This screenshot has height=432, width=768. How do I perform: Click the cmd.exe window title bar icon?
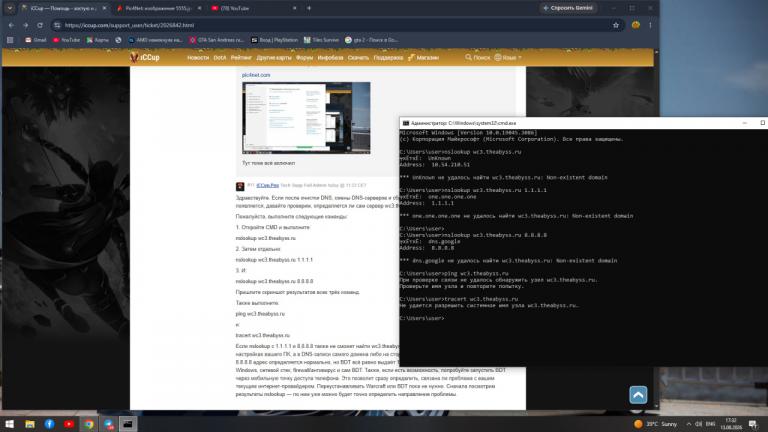pyautogui.click(x=406, y=123)
